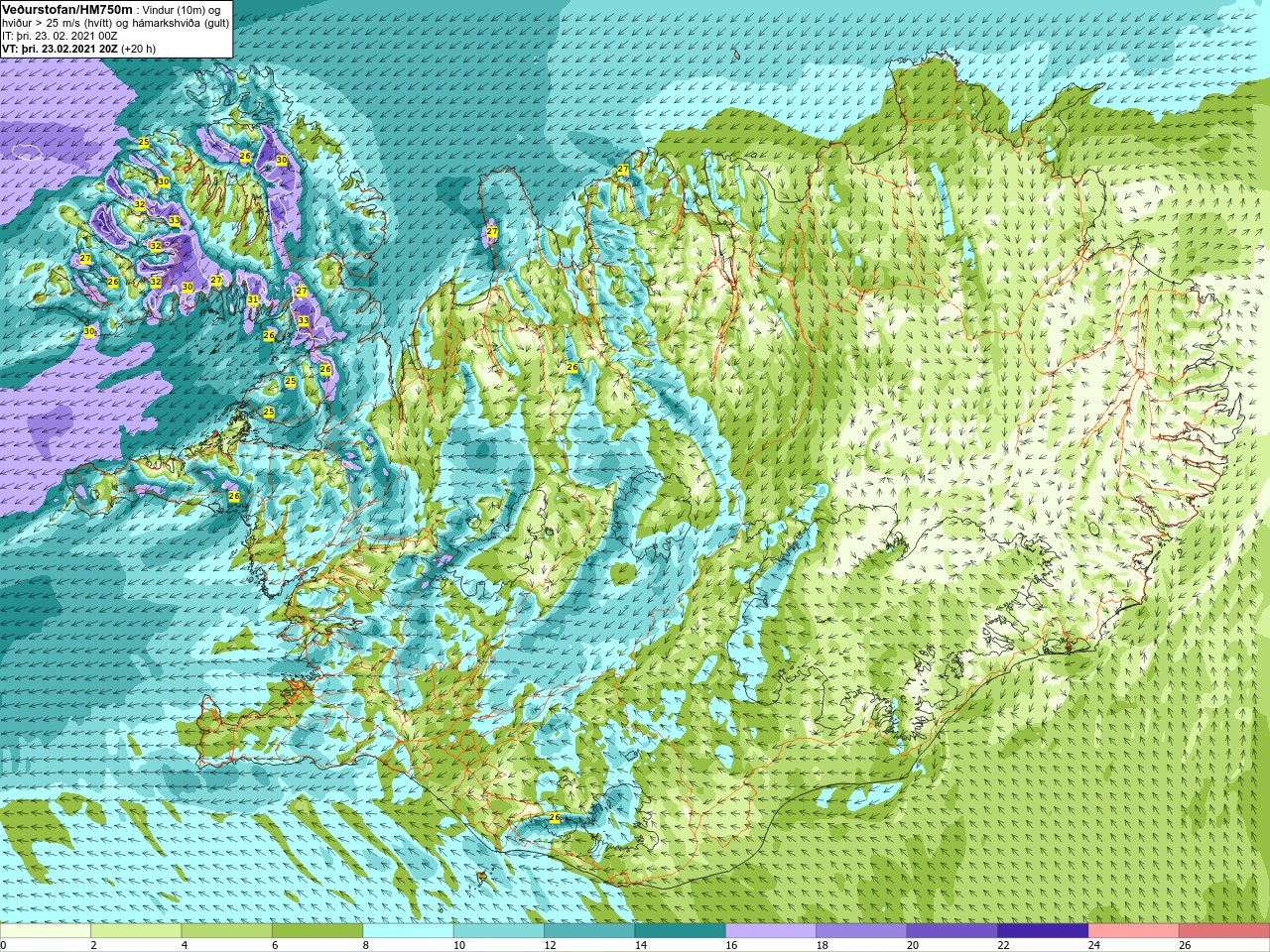Screen dimensions: 1270x952
Task: Click the yellow gust label '31' in Westfjords
Action: pos(253,299)
